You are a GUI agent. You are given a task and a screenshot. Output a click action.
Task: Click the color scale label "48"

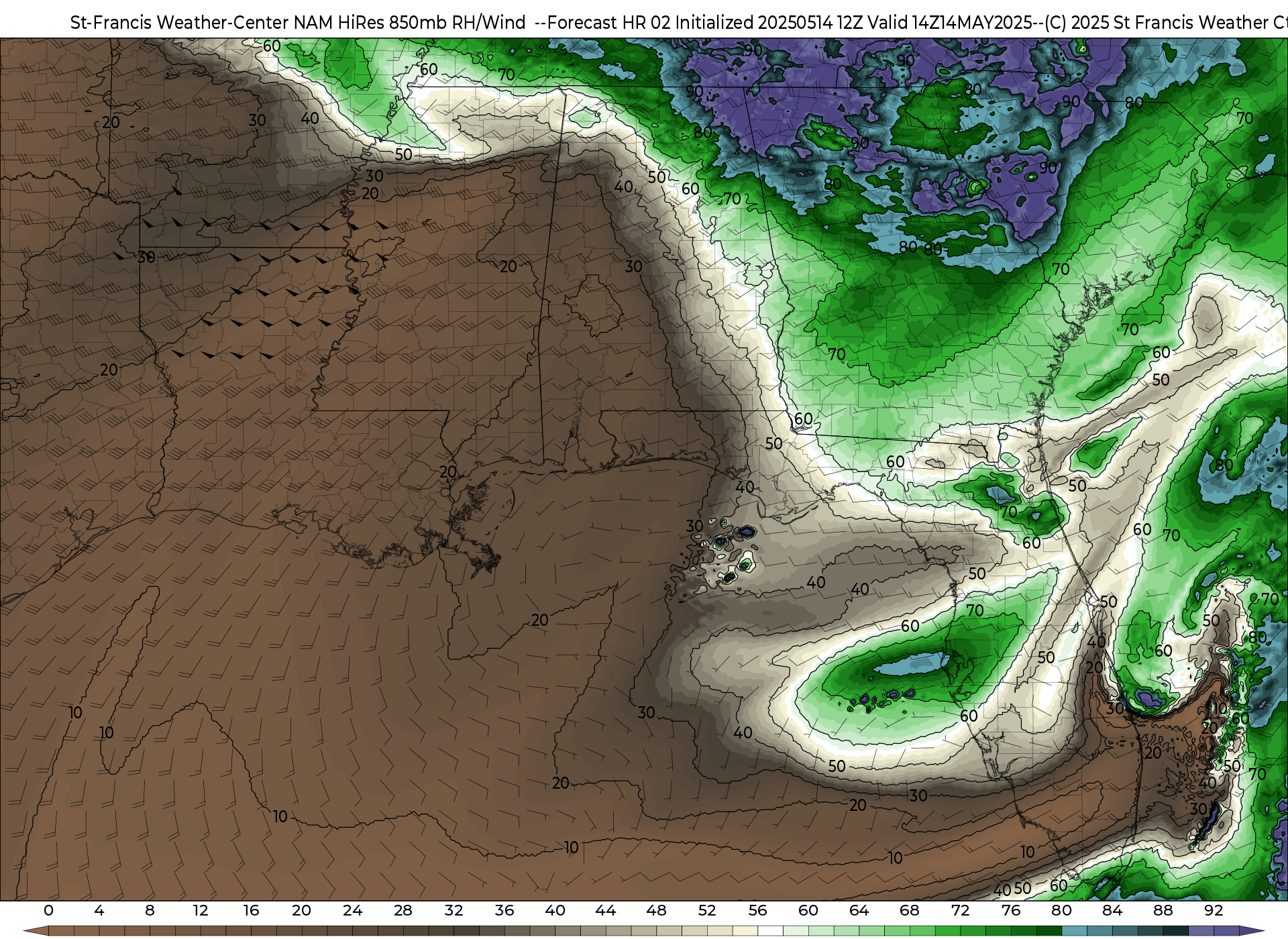(656, 910)
